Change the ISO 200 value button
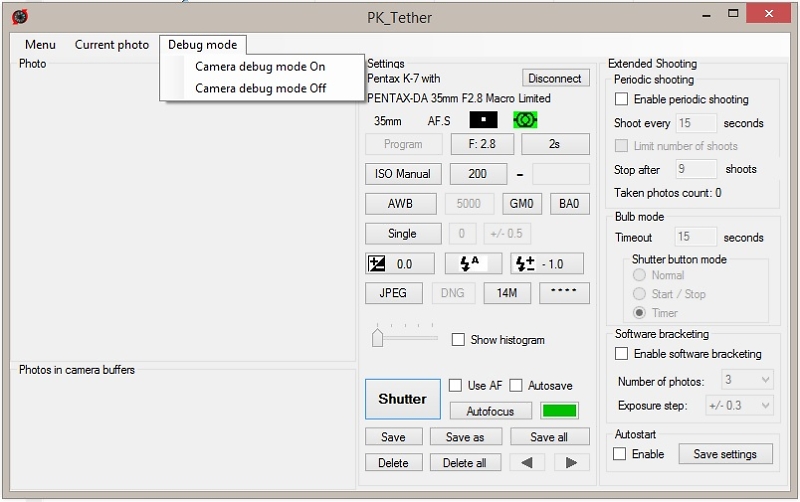This screenshot has width=800, height=502. pyautogui.click(x=478, y=174)
